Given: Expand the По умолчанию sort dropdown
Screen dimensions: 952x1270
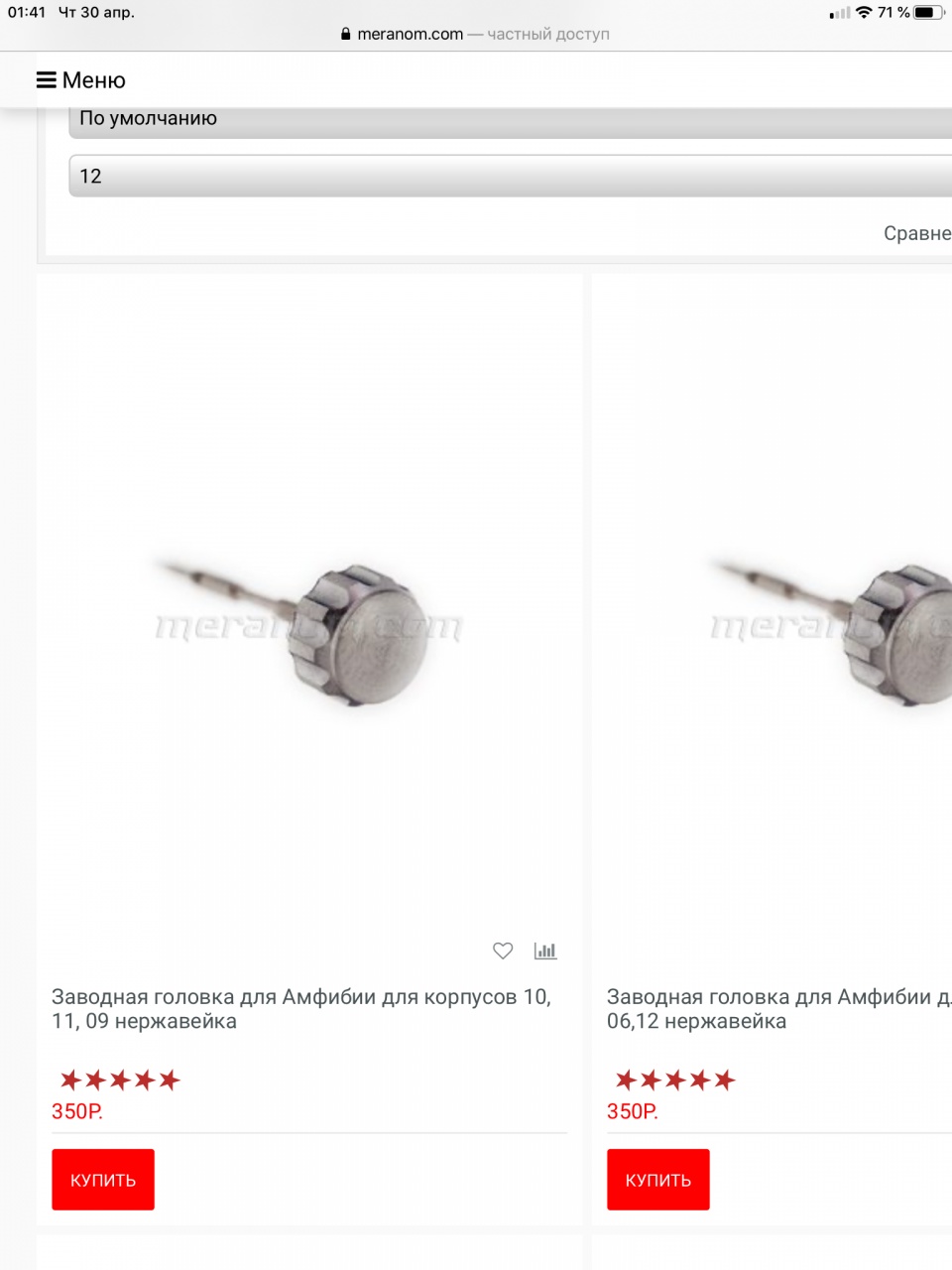Looking at the screenshot, I should click(x=510, y=120).
